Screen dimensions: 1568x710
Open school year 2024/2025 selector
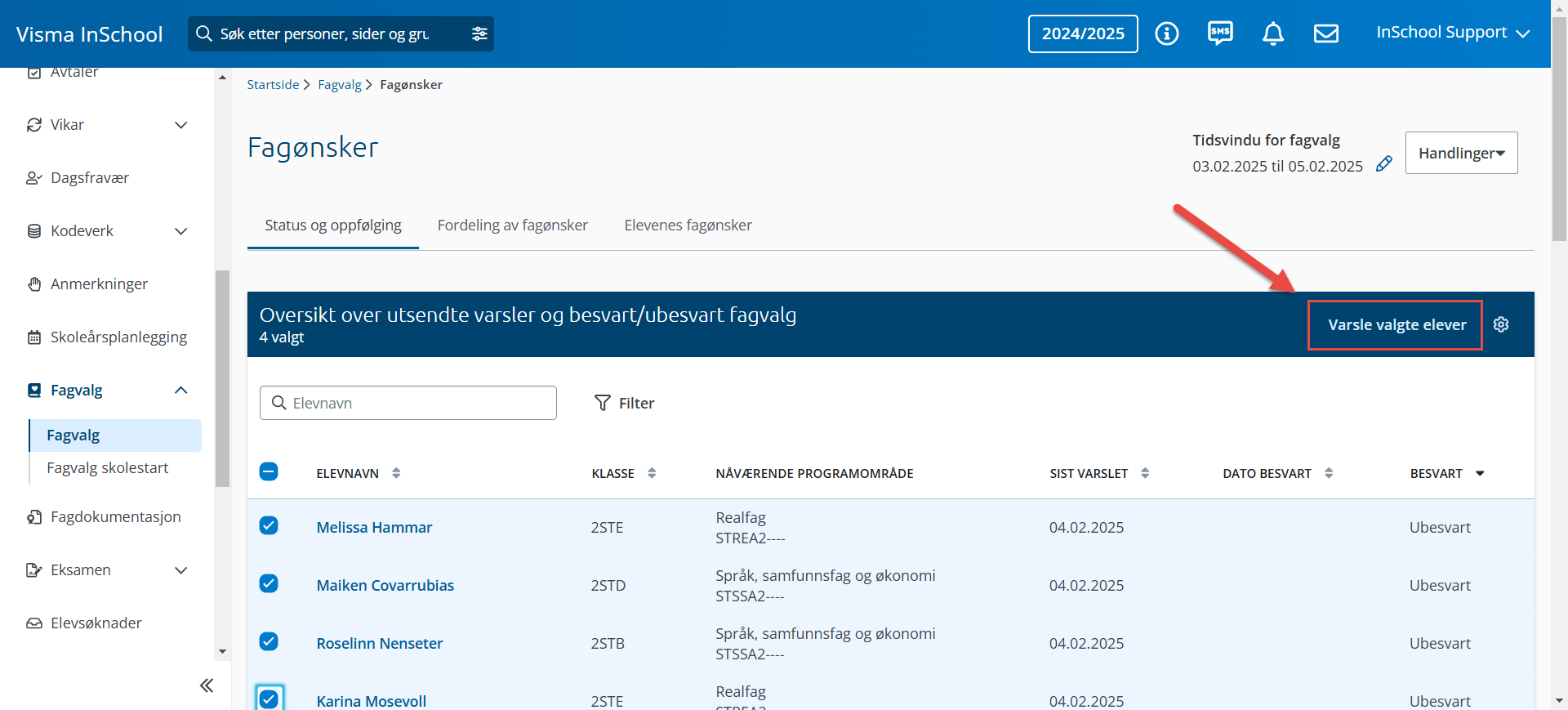(1083, 33)
